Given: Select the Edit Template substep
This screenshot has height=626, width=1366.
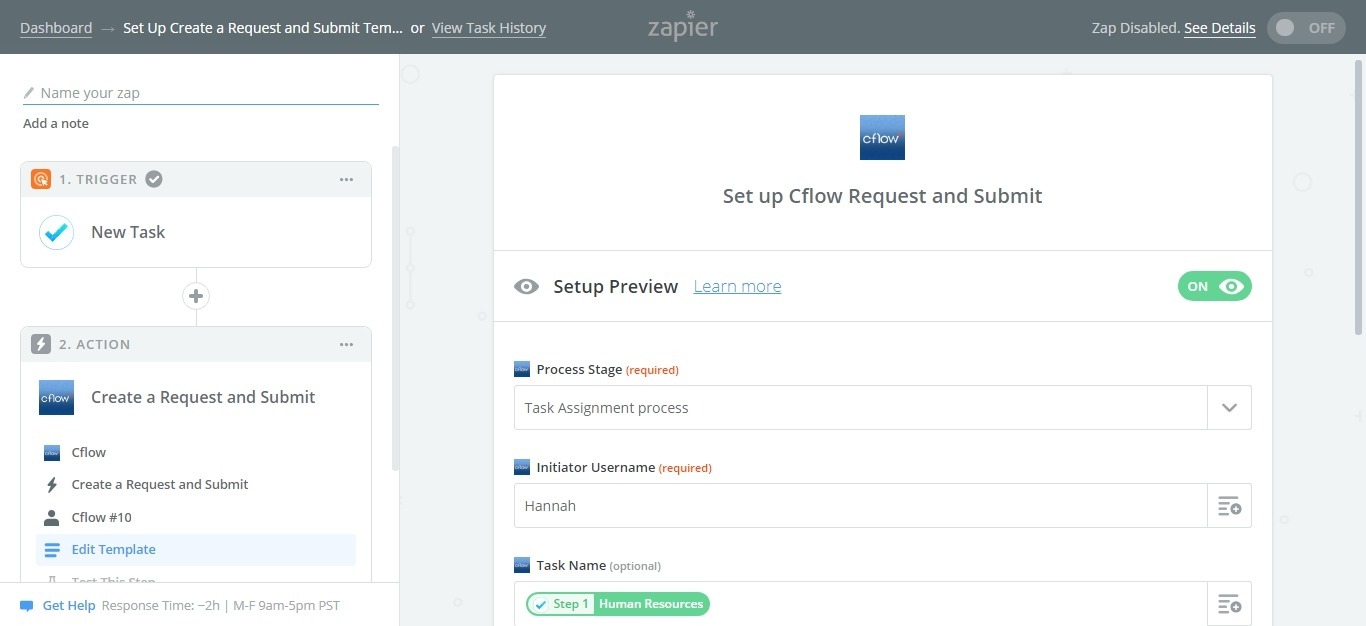Looking at the screenshot, I should click(x=196, y=550).
